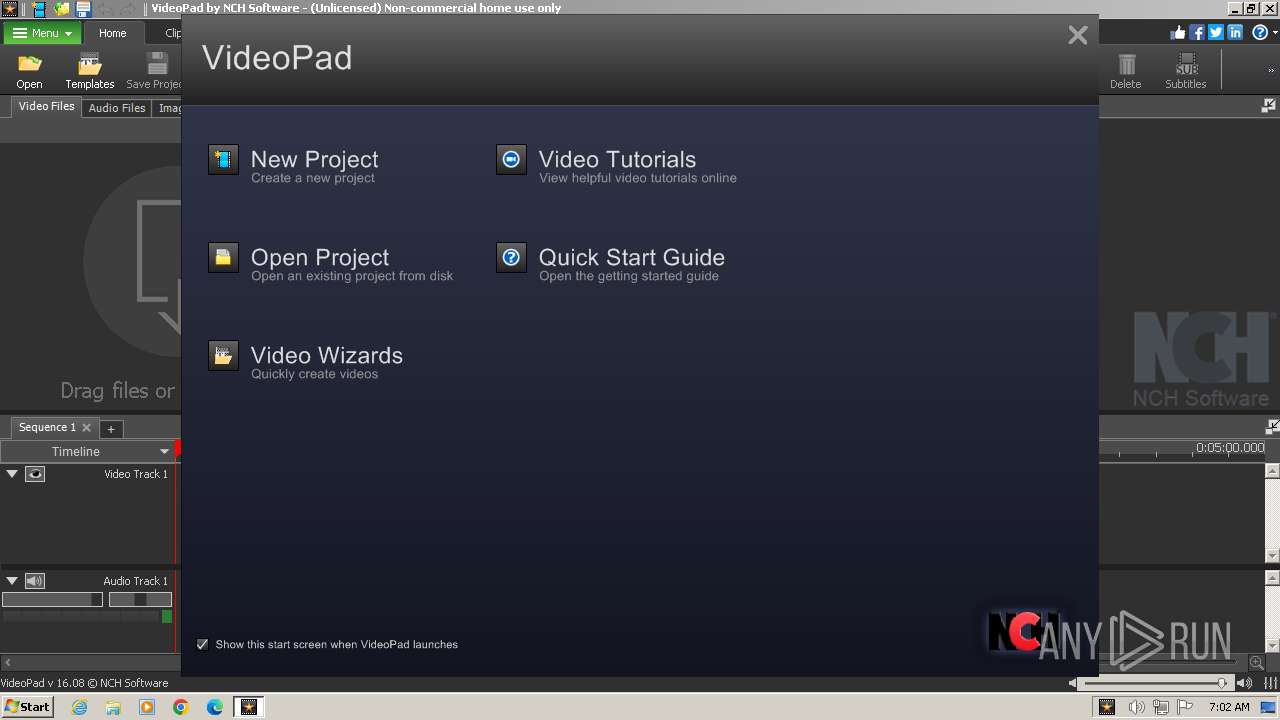Click the VideoPad taskbar button
The width and height of the screenshot is (1280, 720).
(x=248, y=707)
